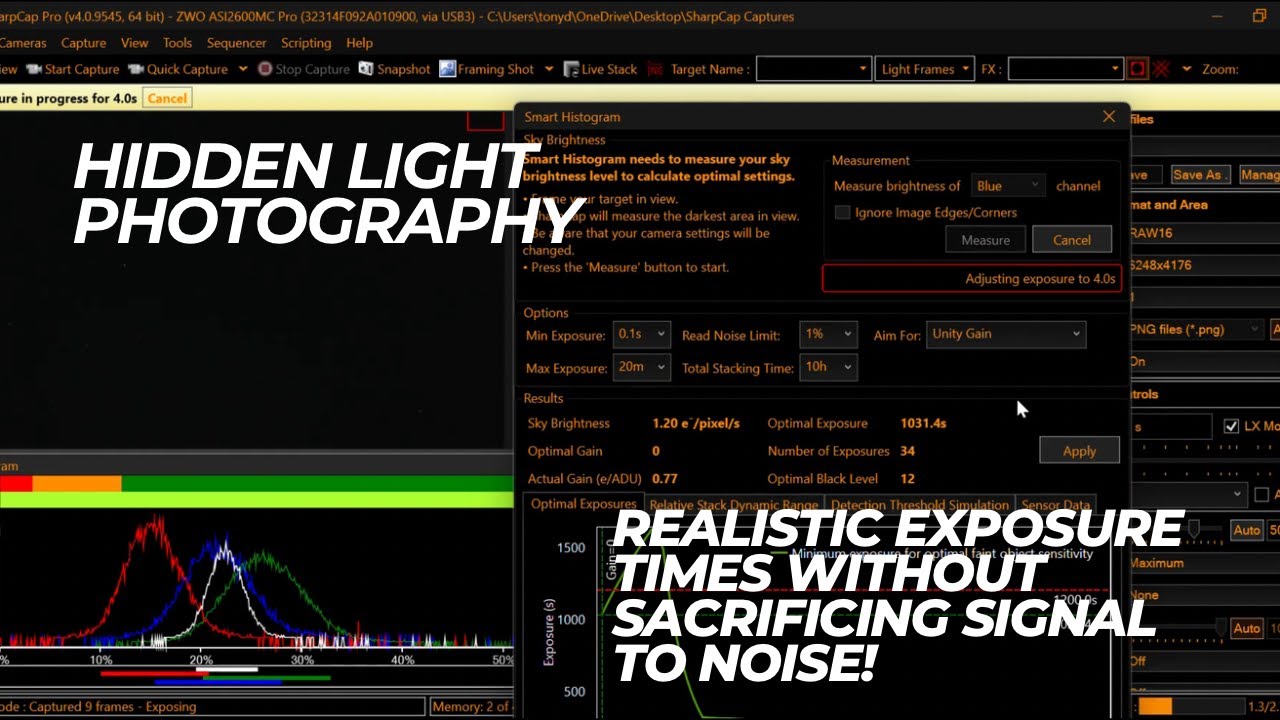Open the Detection Threshold Simulation tab
1280x720 pixels.
[920, 505]
